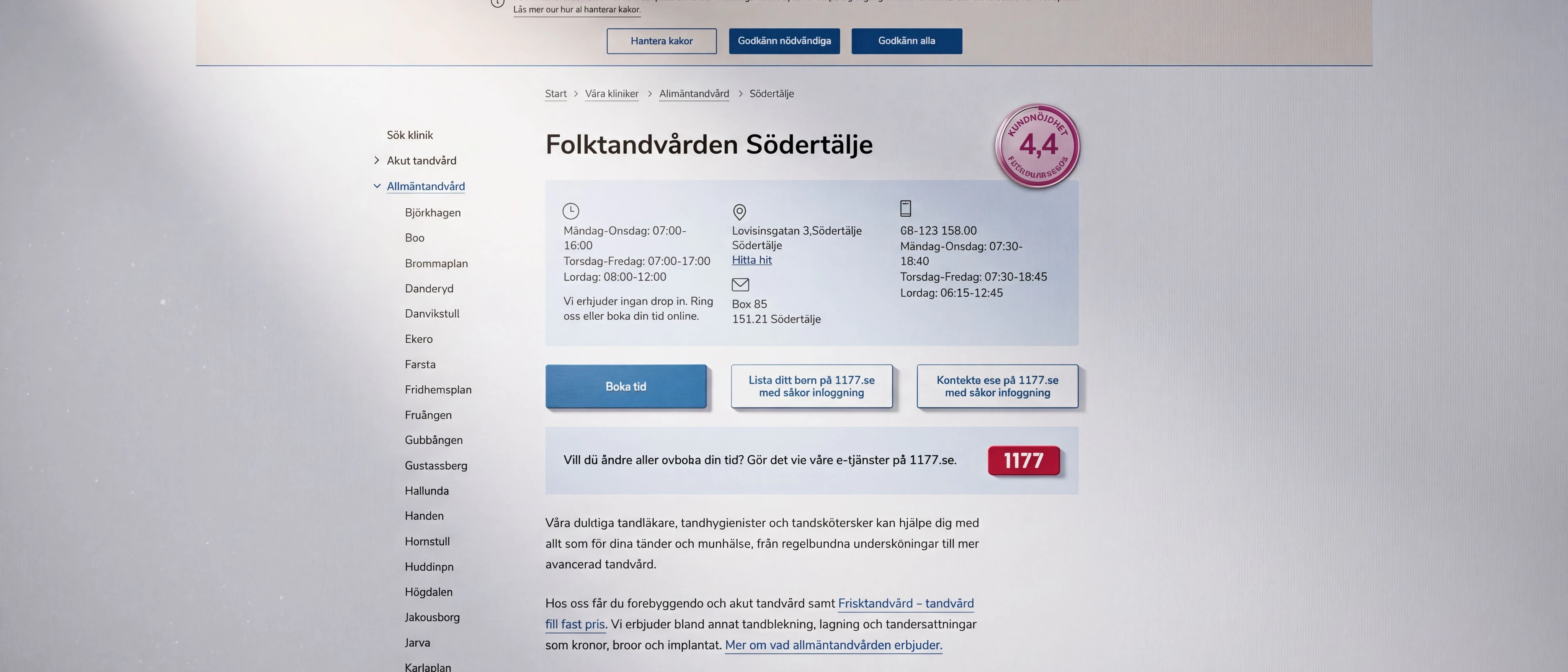1568x672 pixels.
Task: Go to Våra kliniker breadcrumb link
Action: (612, 94)
